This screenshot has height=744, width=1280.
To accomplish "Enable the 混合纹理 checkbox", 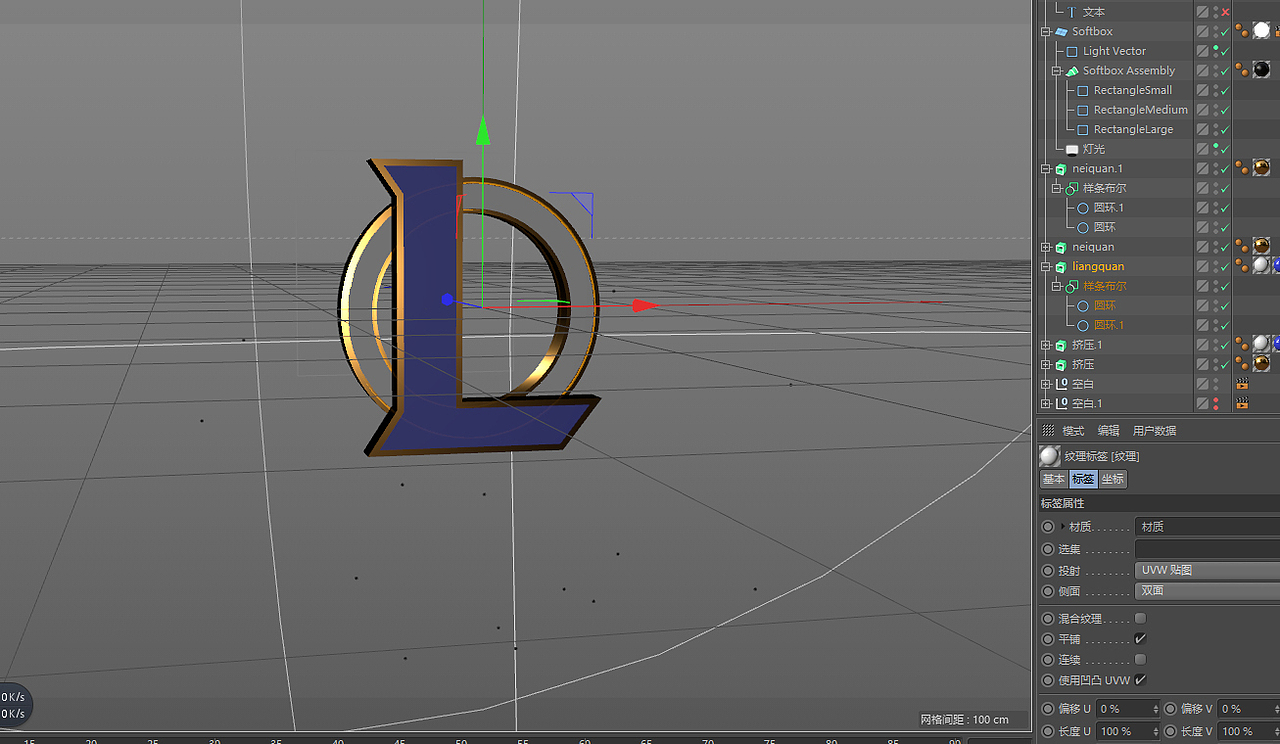I will point(1140,619).
